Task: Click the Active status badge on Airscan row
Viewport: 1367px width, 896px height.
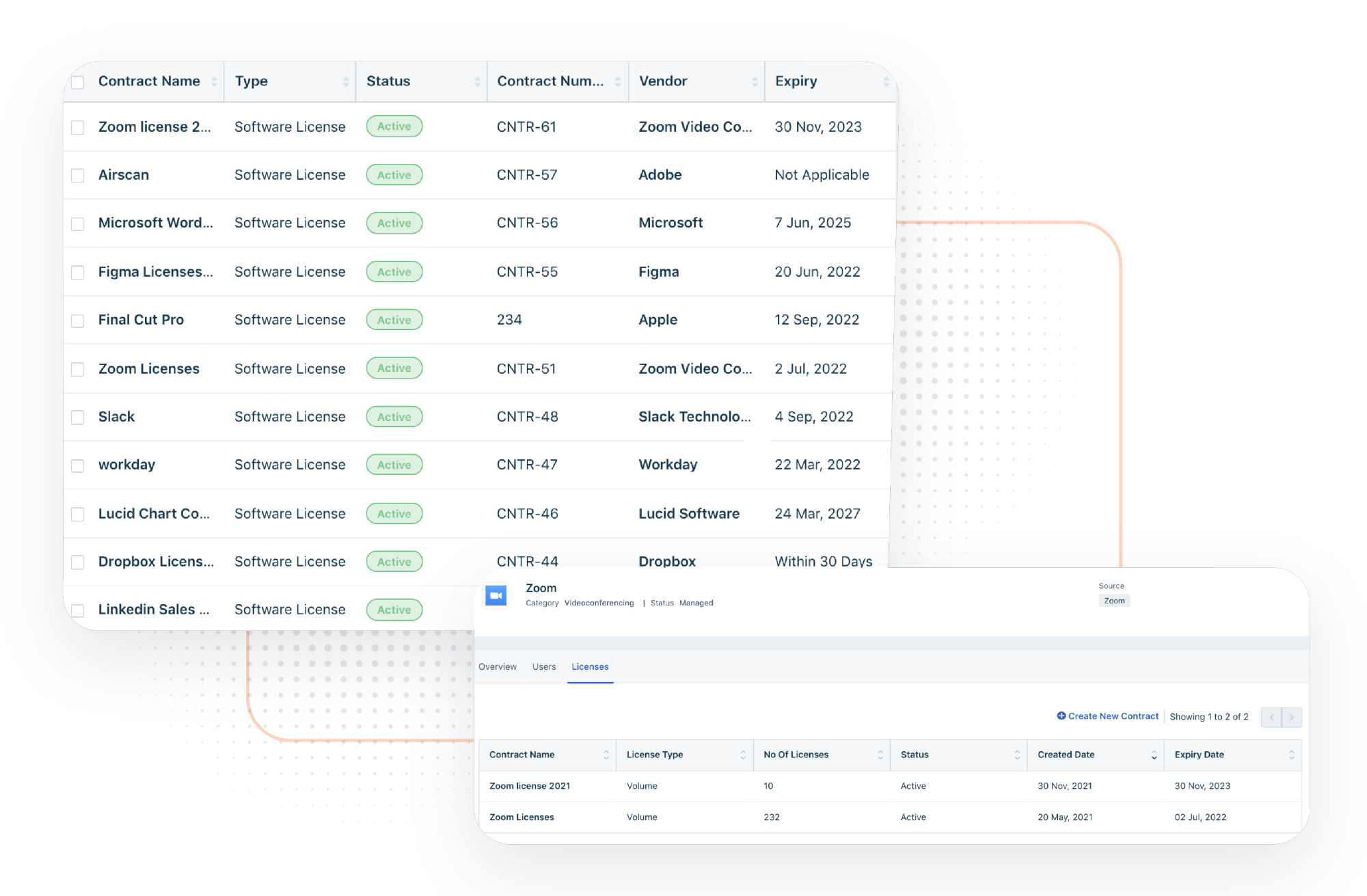Action: (x=394, y=174)
